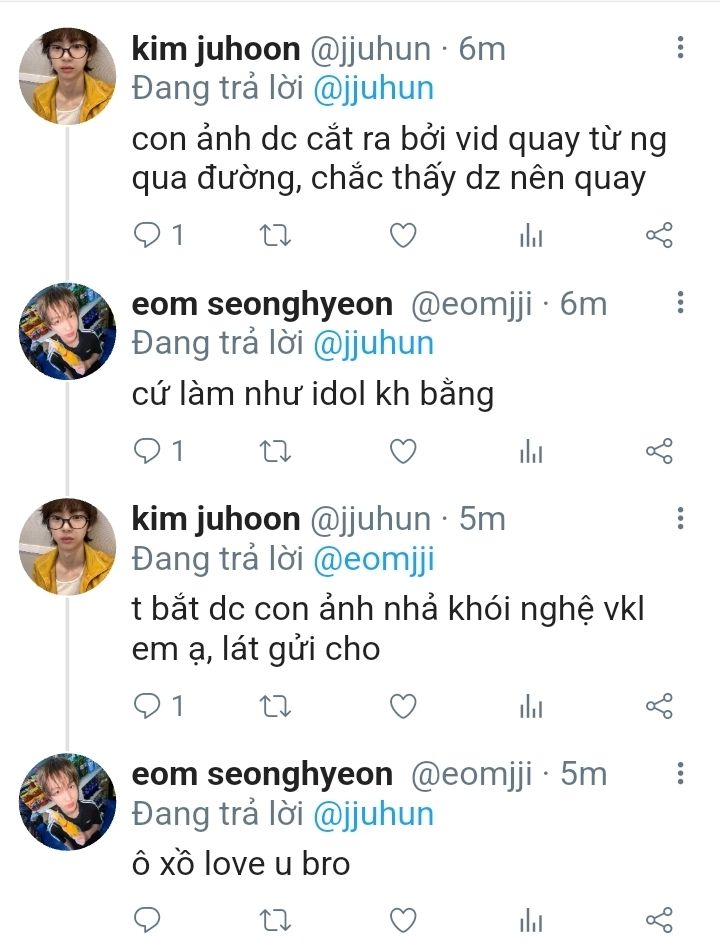Reply to the tweet about vid quay
Image resolution: width=720 pixels, height=950 pixels.
coord(147,236)
